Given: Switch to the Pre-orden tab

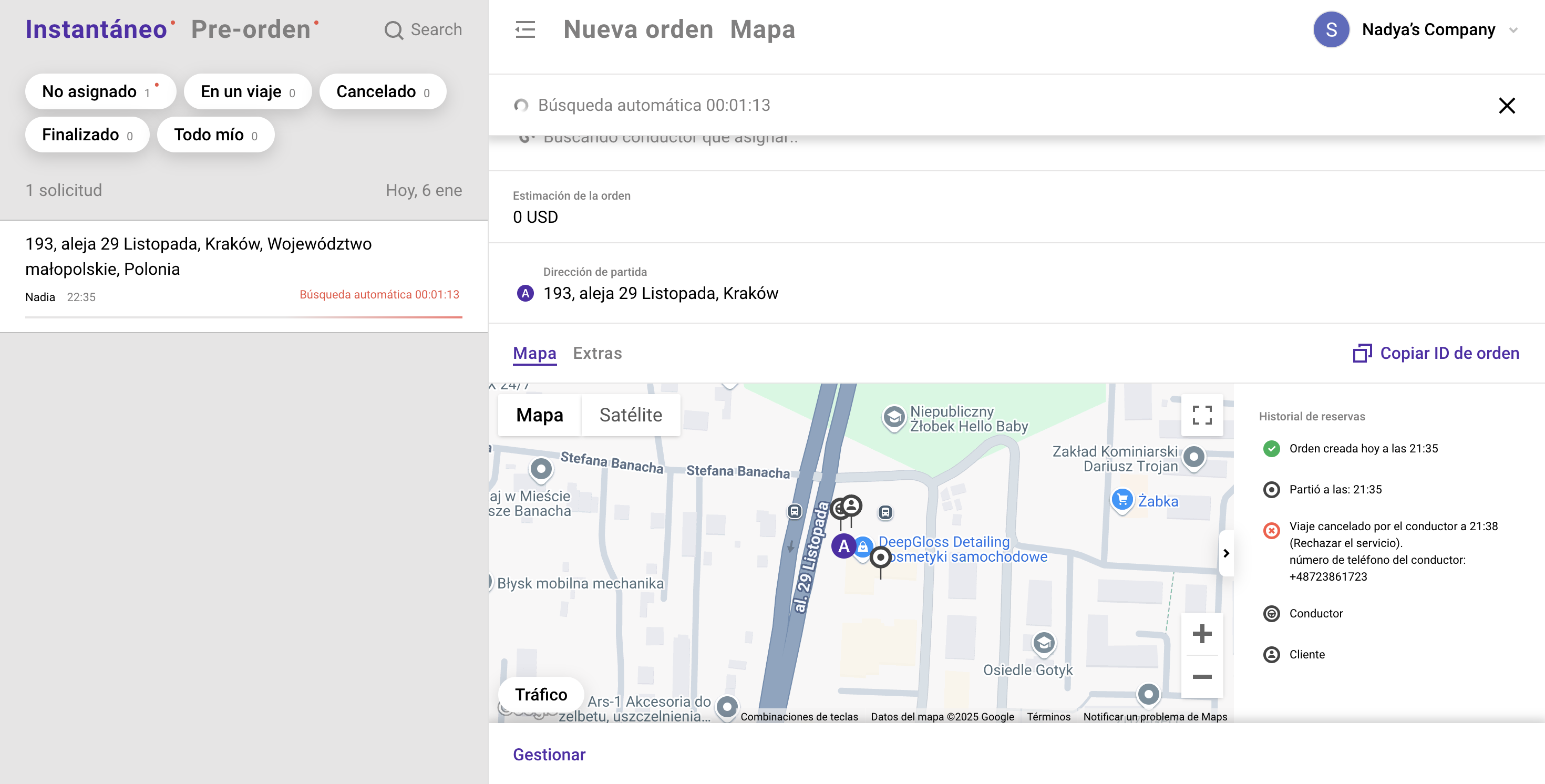Looking at the screenshot, I should pyautogui.click(x=251, y=29).
